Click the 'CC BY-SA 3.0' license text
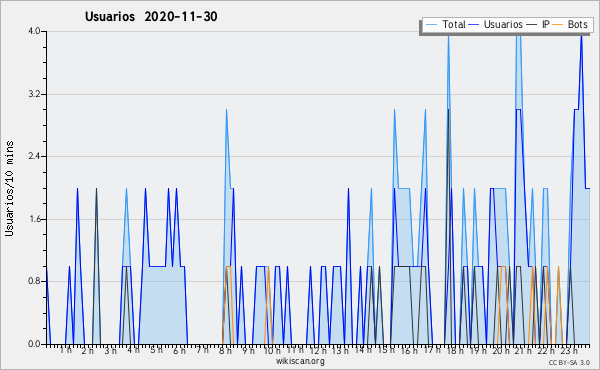600x370 pixels. point(569,362)
